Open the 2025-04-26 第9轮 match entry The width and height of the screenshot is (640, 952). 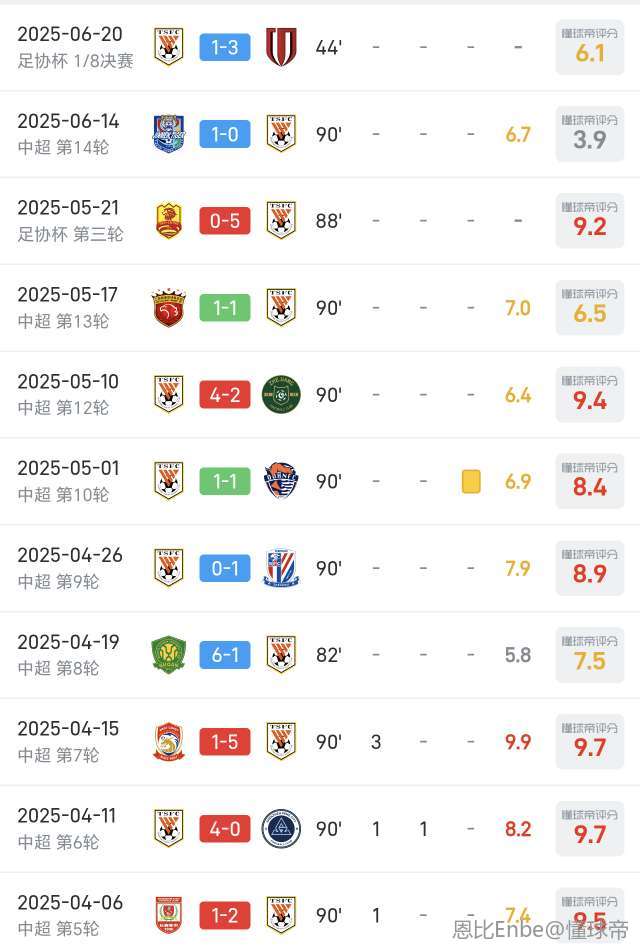[320, 568]
